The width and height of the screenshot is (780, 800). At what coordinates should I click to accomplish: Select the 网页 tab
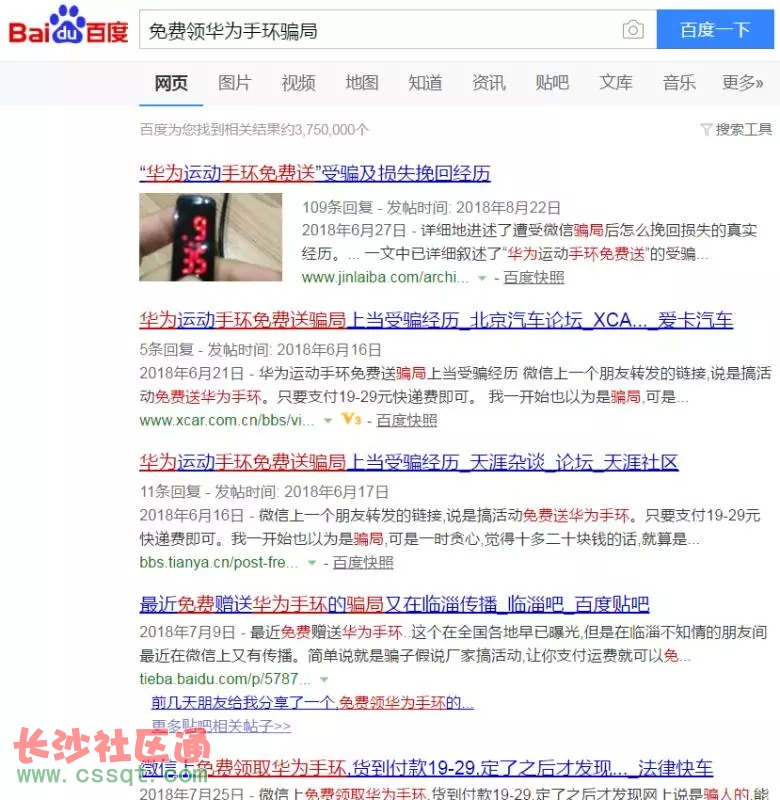(171, 83)
